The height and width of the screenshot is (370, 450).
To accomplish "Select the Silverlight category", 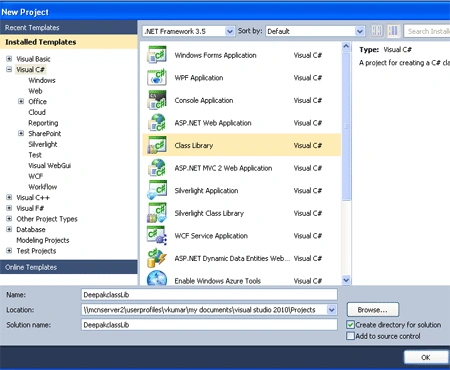I will (x=43, y=144).
